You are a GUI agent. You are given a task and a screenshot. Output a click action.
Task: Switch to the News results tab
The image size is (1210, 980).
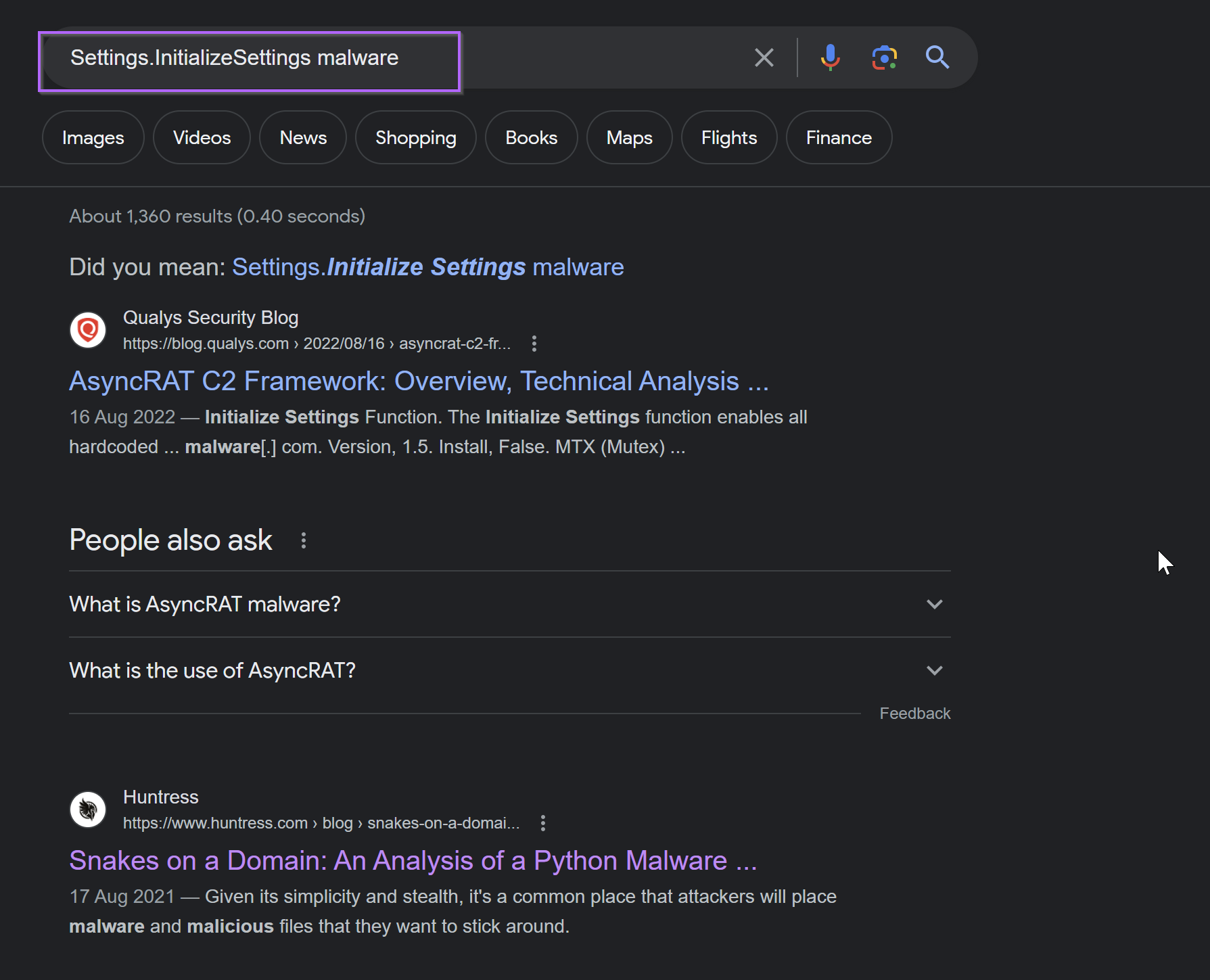302,137
